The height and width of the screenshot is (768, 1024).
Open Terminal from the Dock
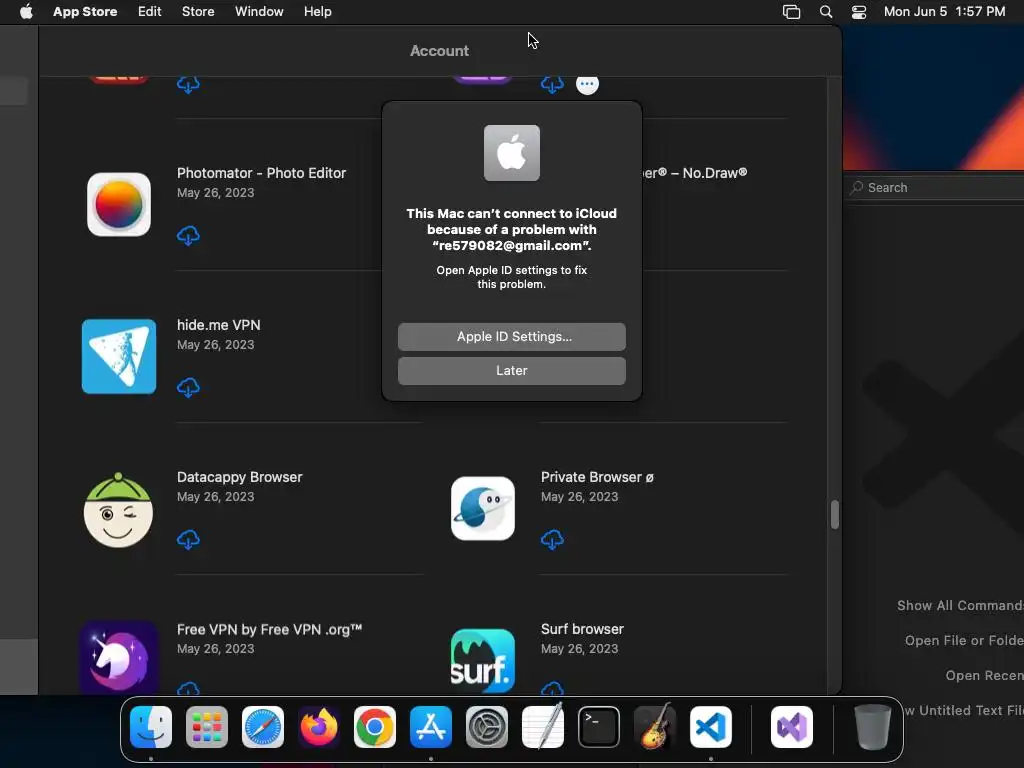[599, 727]
